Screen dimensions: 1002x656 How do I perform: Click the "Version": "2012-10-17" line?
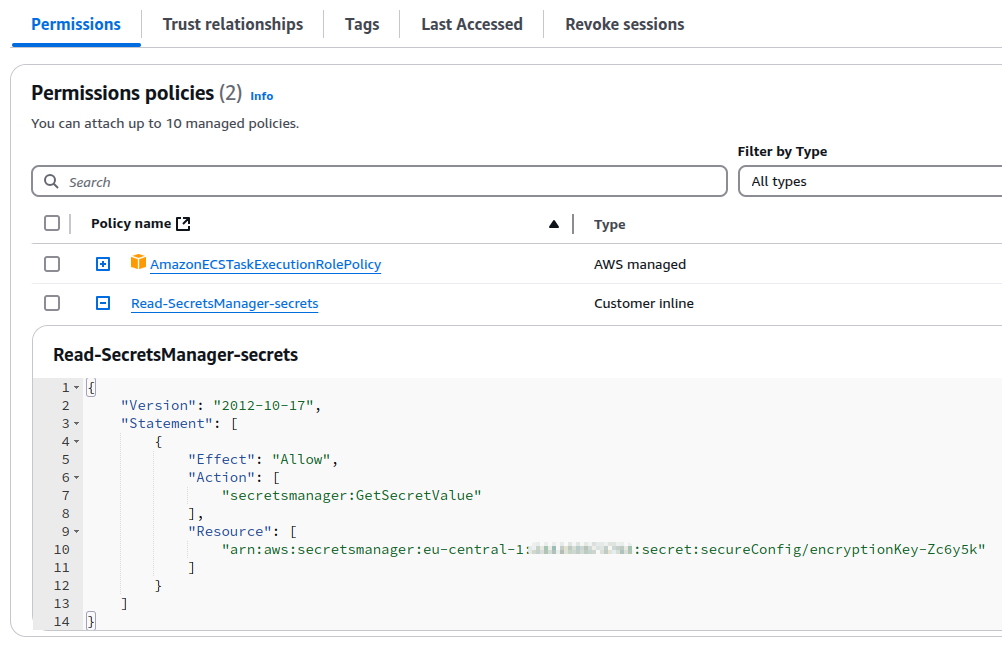tap(220, 406)
